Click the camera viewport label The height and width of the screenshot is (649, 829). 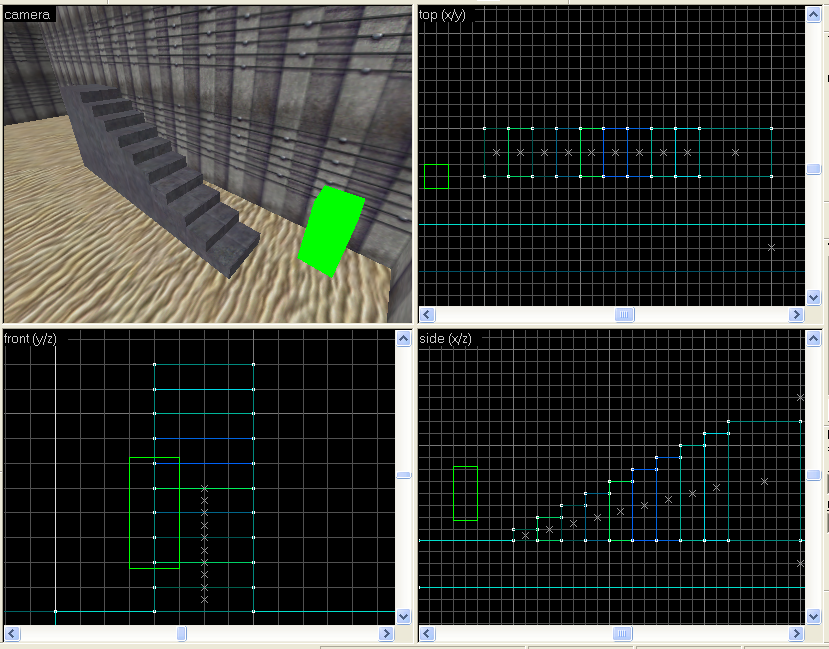(27, 15)
